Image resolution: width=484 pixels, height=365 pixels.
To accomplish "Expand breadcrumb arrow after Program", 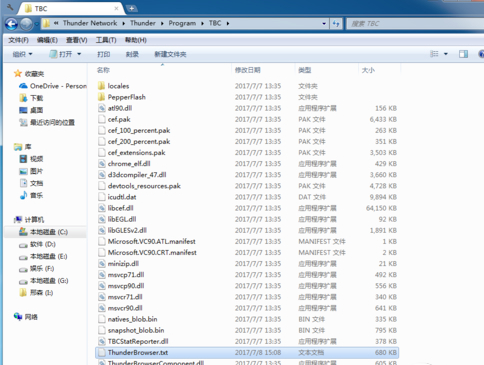I will (202, 23).
